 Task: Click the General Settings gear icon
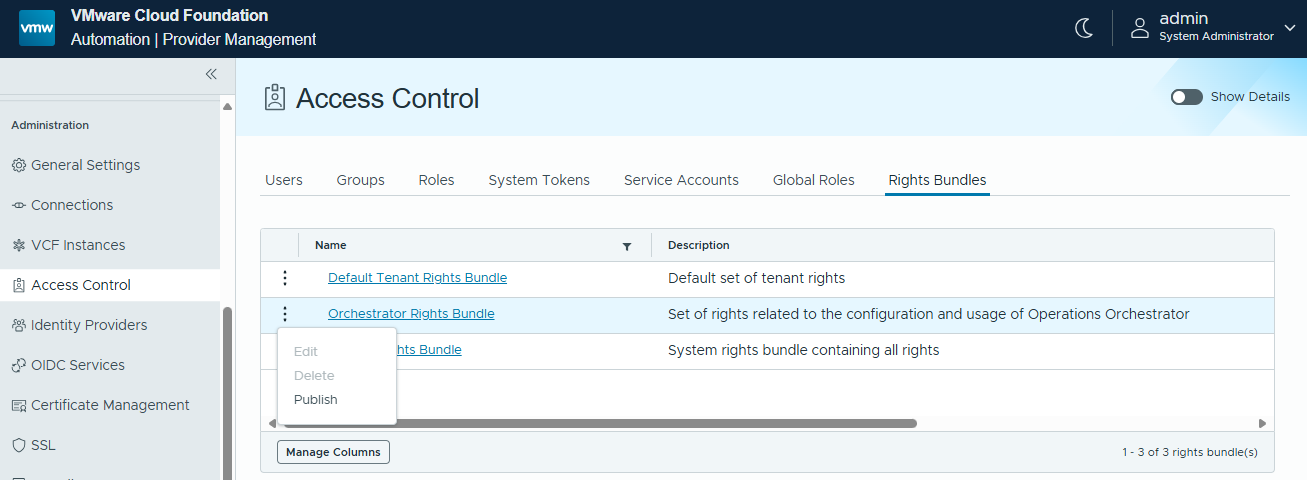coord(18,165)
